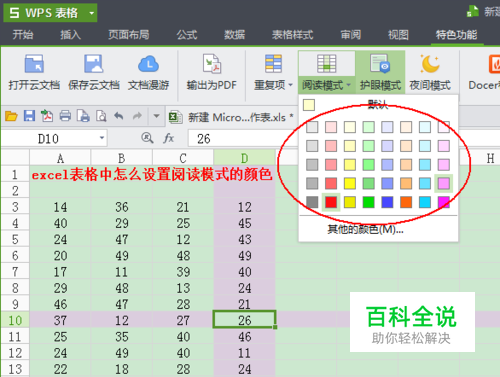Switch to the 开始 tab
Screen dimensions: 500x377
click(x=23, y=35)
